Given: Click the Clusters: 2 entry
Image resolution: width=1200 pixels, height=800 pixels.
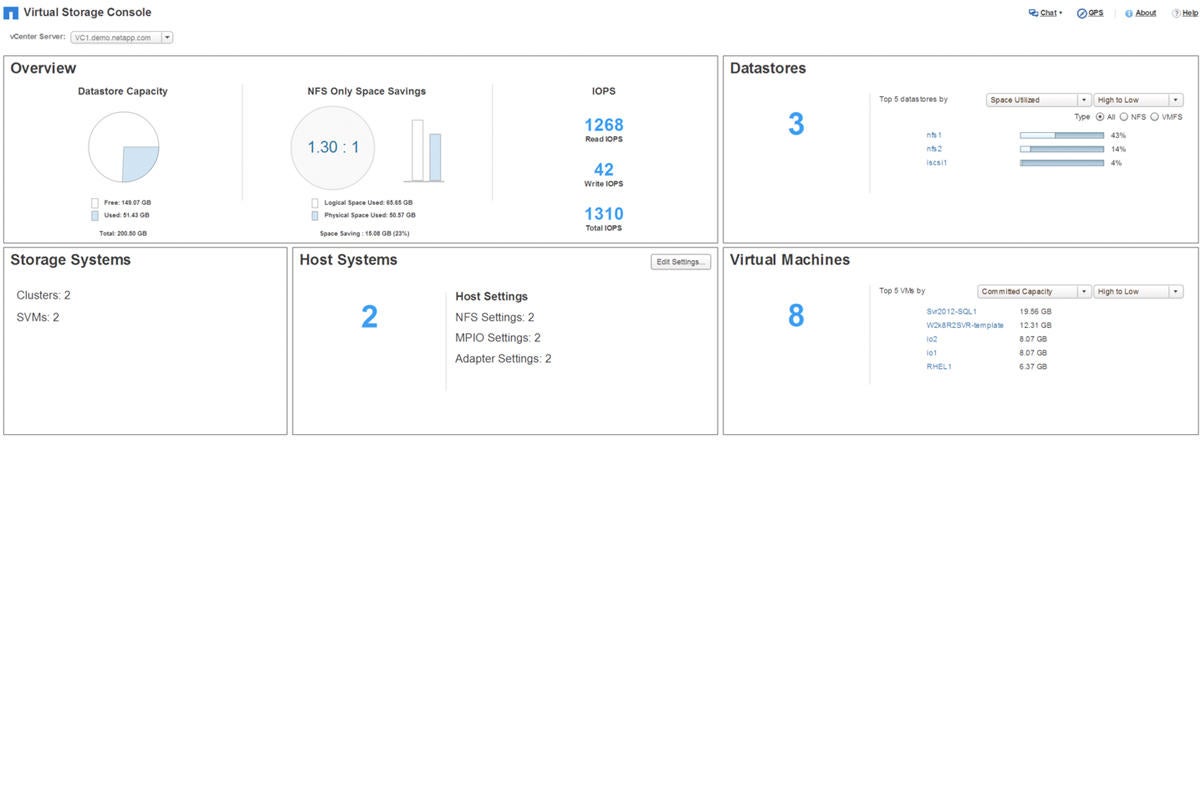Looking at the screenshot, I should click(44, 296).
